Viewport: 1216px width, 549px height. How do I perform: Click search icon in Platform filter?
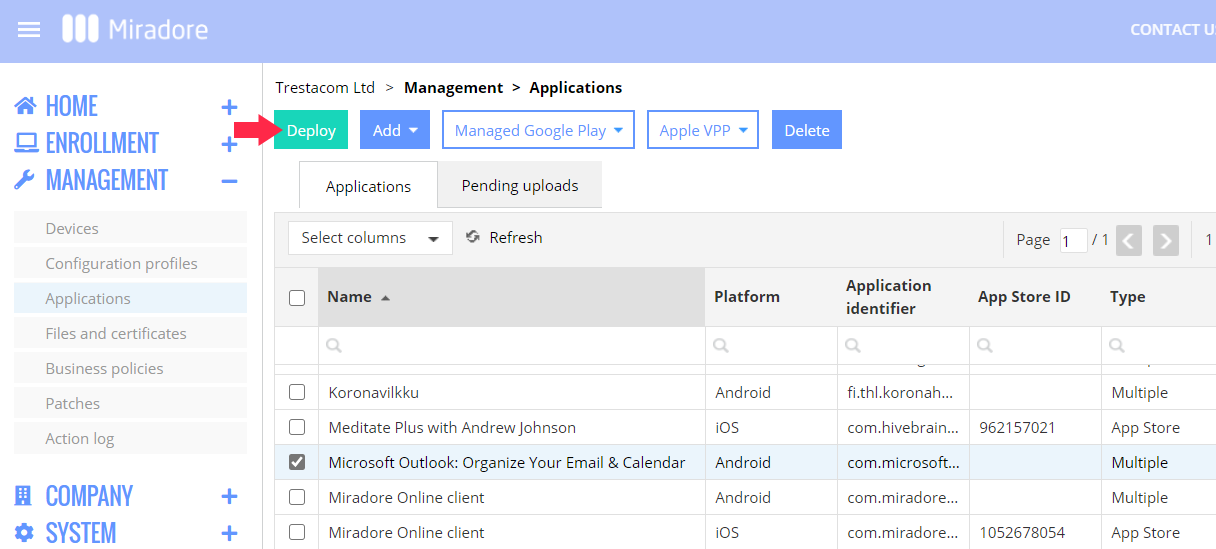point(721,345)
